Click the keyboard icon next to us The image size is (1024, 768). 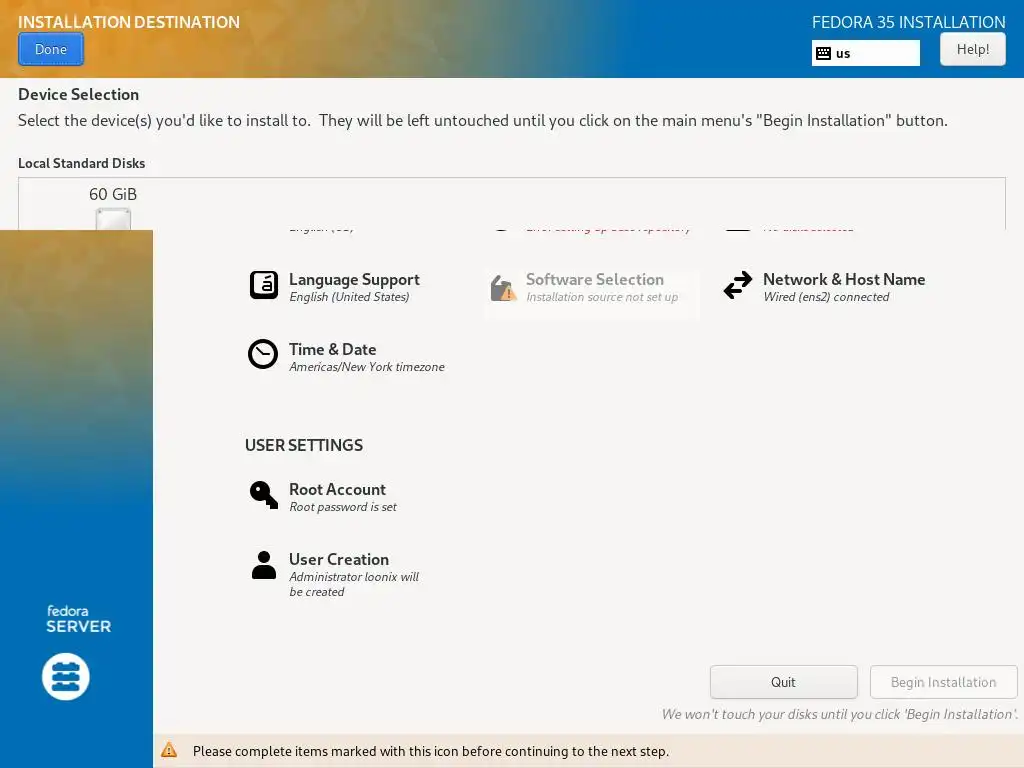point(824,54)
